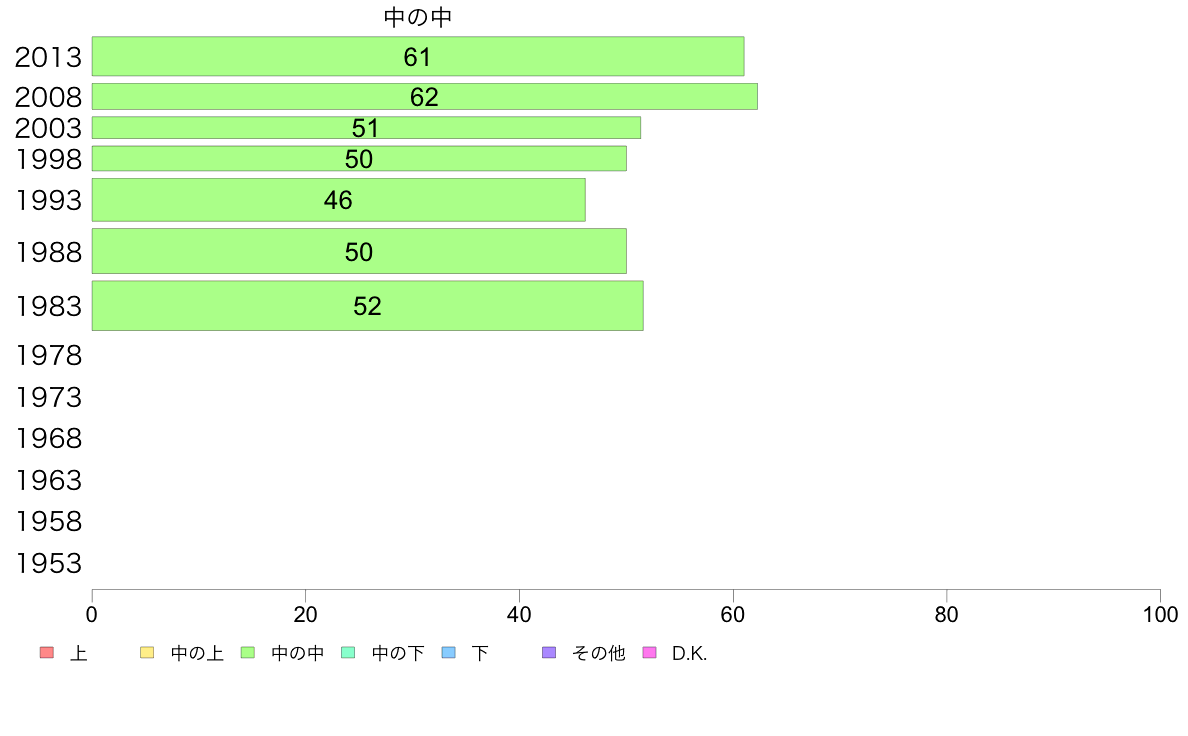1188x736 pixels.
Task: Select the 2003 bar showing 51
Action: click(366, 127)
